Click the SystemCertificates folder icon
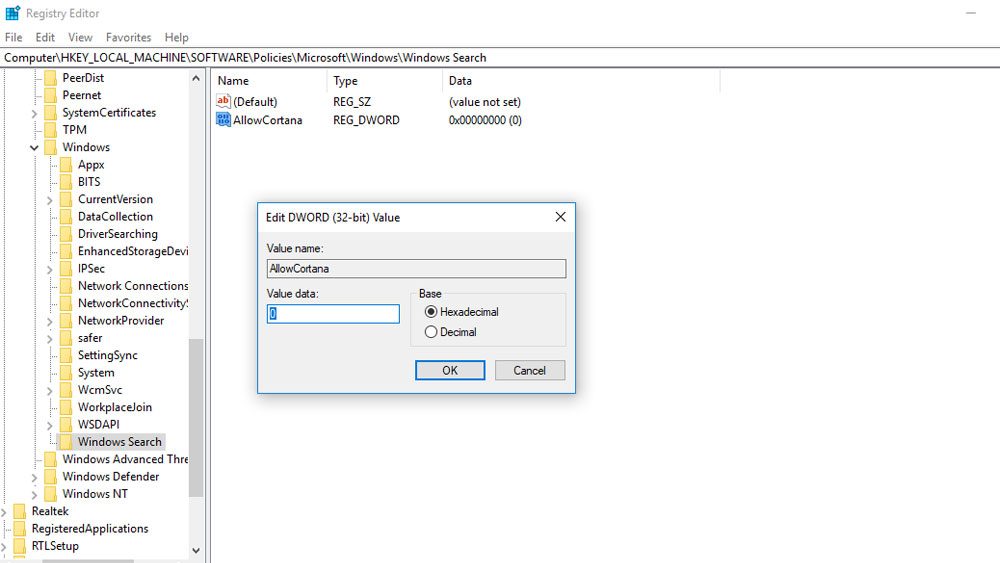This screenshot has width=1000, height=563. tap(50, 112)
